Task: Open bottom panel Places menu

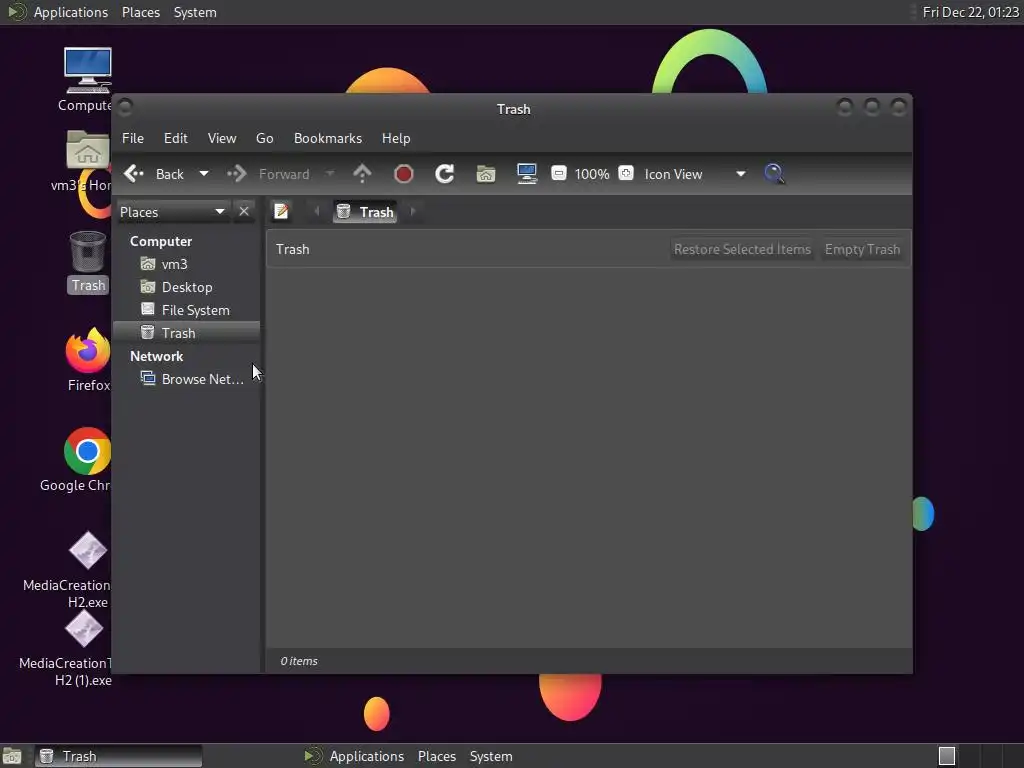Action: coord(436,756)
